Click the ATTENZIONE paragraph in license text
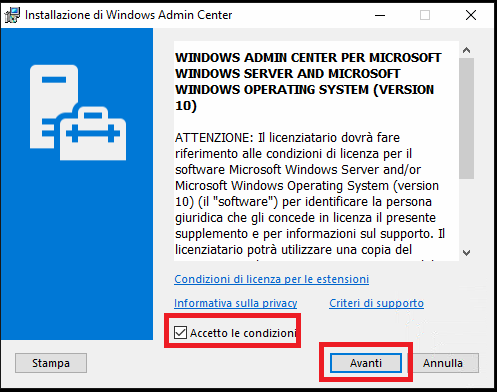The width and height of the screenshot is (497, 392). point(310,193)
